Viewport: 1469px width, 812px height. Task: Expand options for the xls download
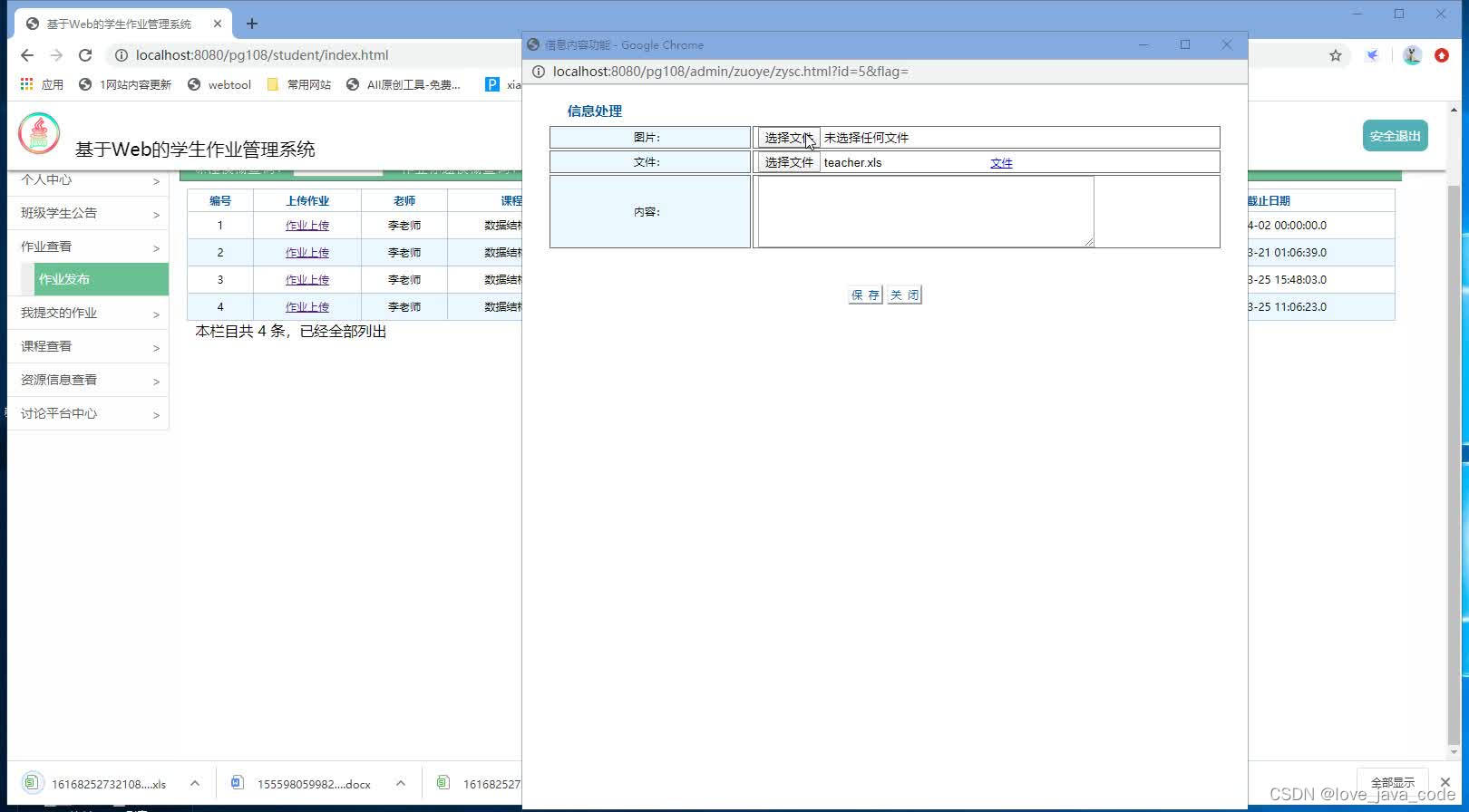195,784
